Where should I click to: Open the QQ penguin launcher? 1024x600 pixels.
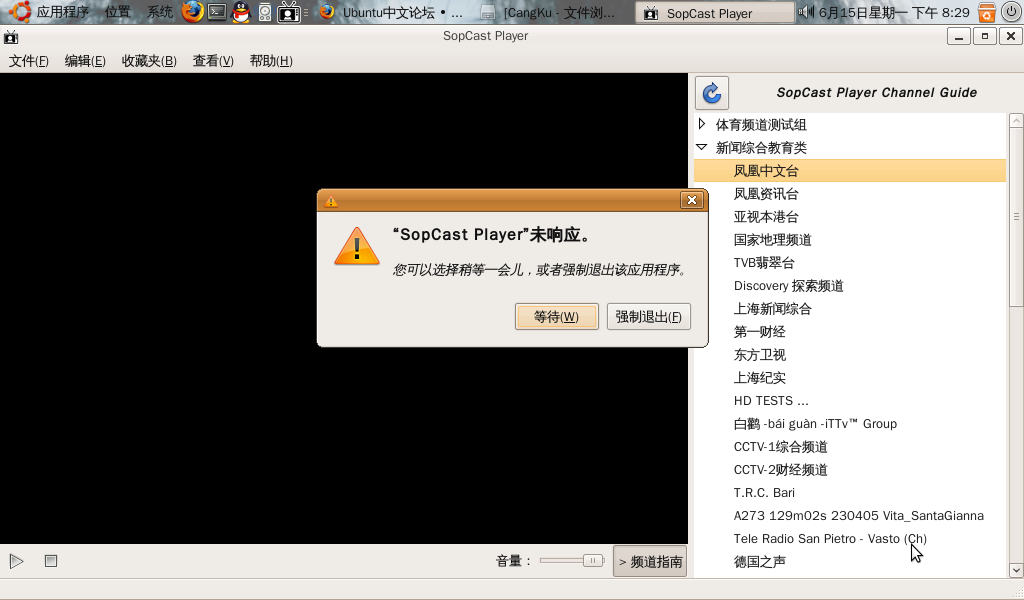pos(241,12)
